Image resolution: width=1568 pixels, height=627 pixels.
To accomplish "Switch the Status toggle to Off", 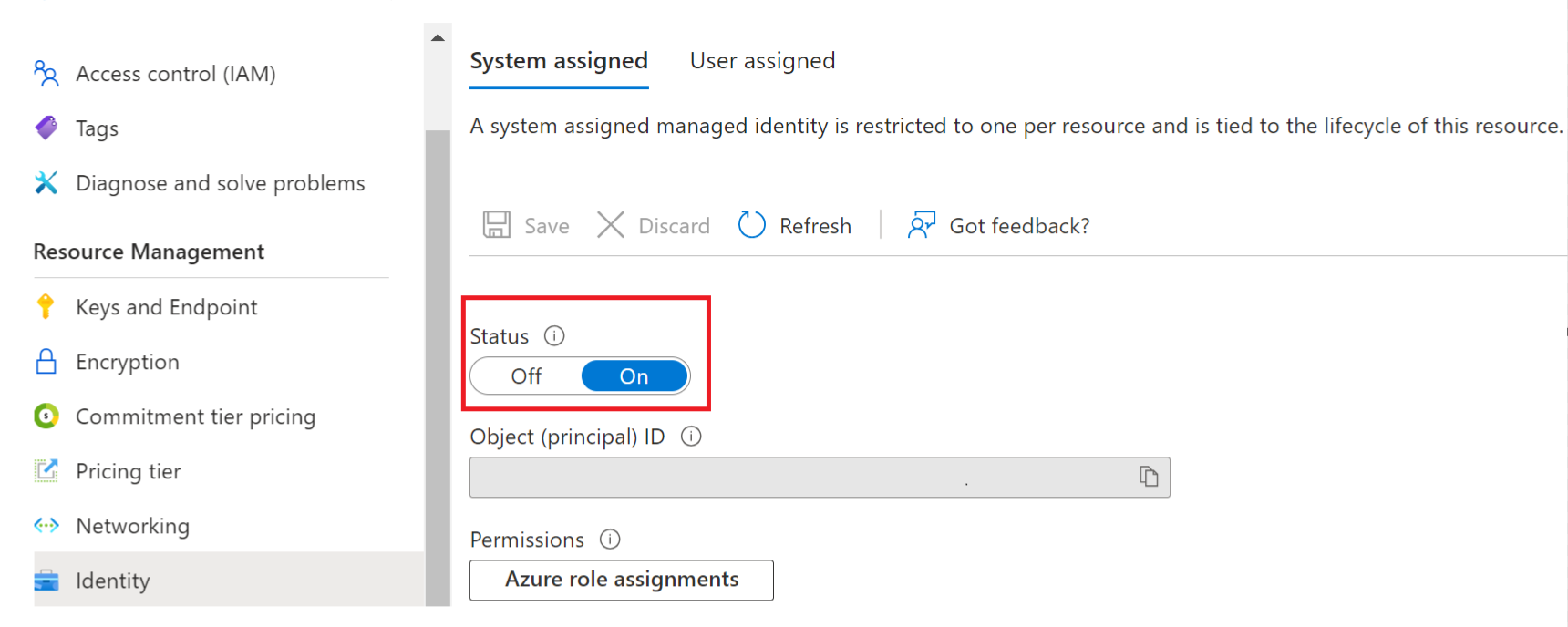I will [x=526, y=376].
